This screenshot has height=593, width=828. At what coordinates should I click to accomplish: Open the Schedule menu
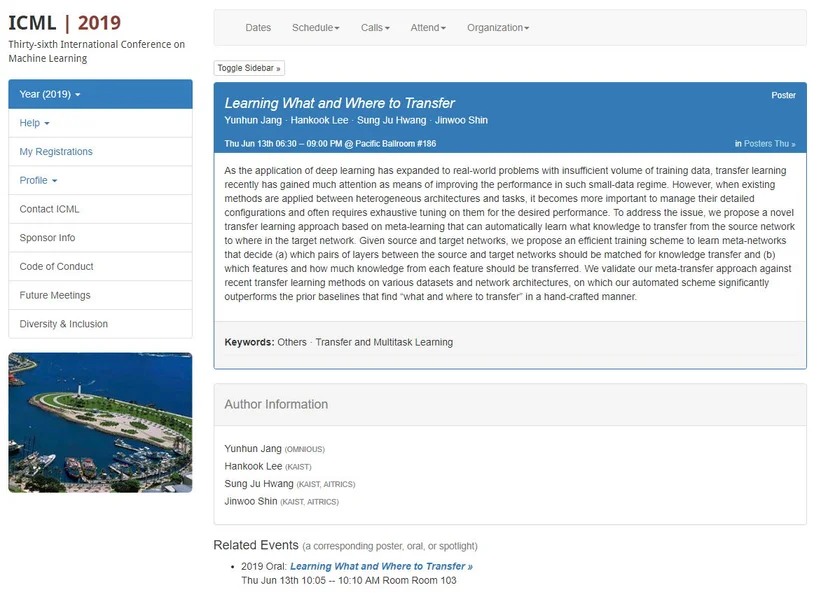(x=315, y=27)
